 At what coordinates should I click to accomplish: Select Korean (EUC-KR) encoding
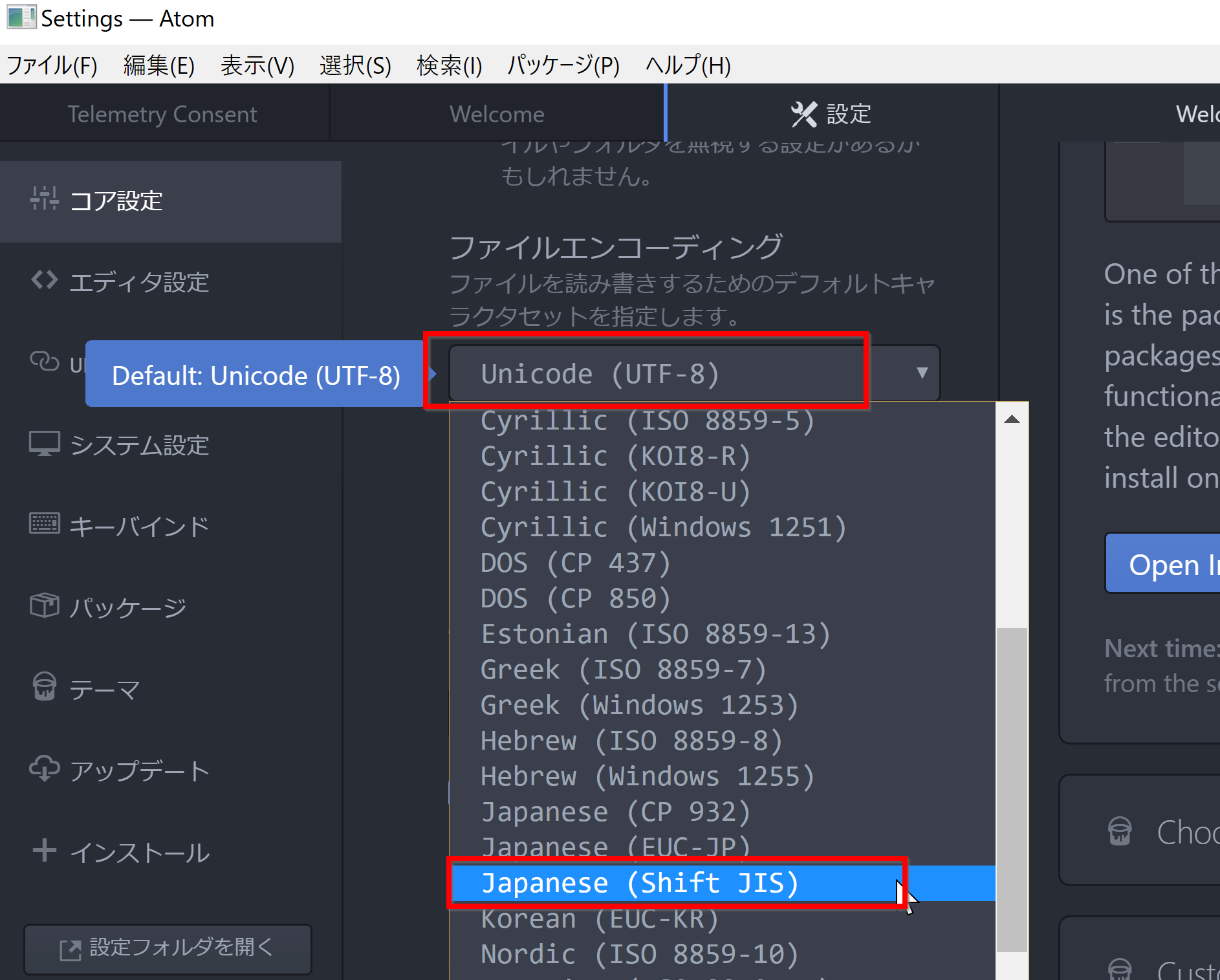722,919
